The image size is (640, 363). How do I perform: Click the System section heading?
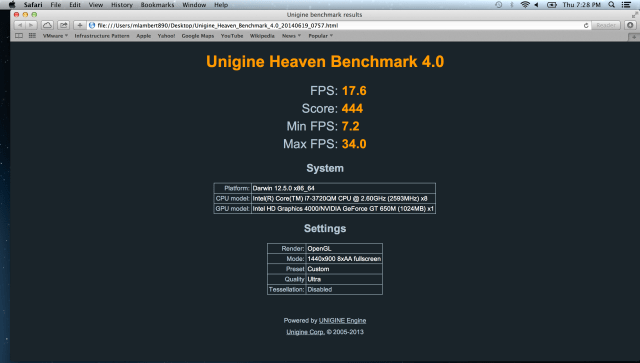point(325,168)
